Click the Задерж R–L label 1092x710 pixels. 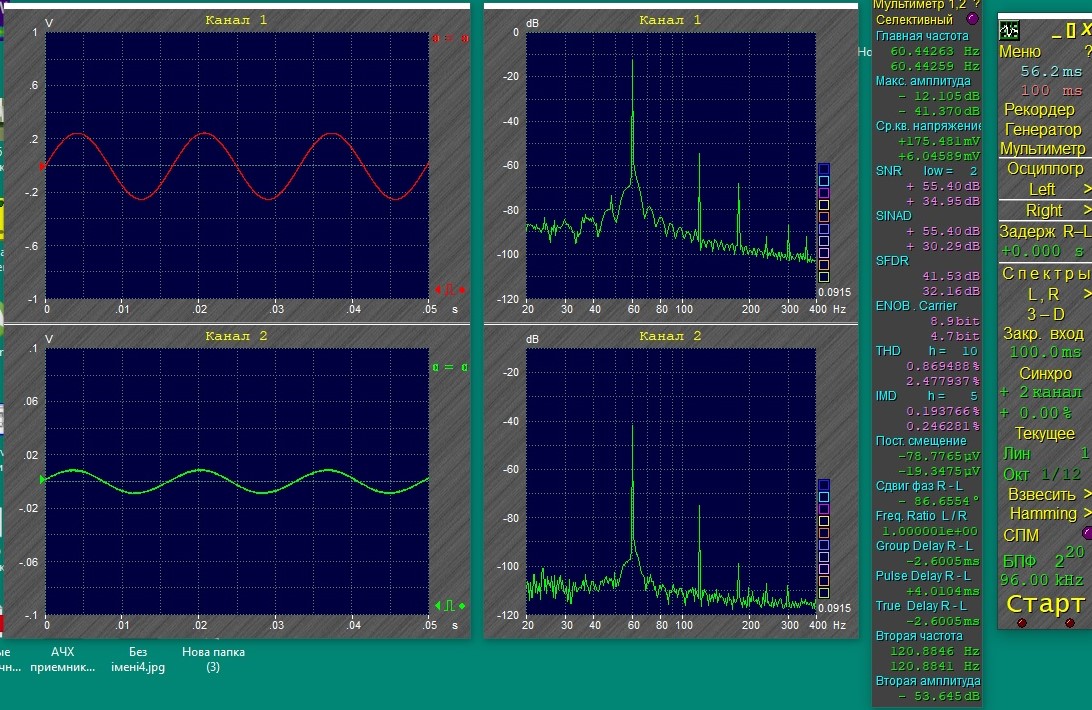[1045, 231]
